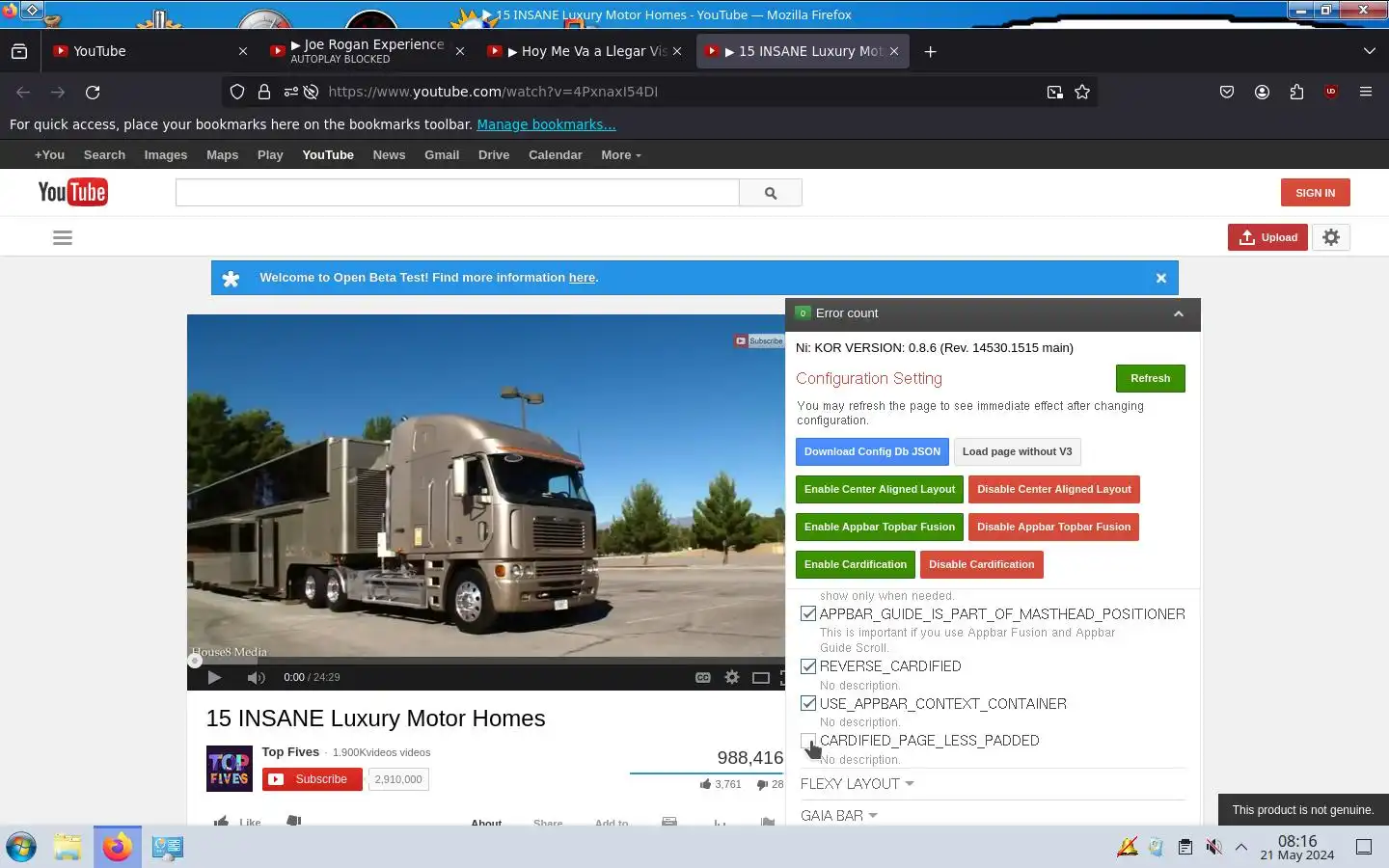Open the gear settings button beside Upload
The height and width of the screenshot is (868, 1389).
pos(1331,237)
